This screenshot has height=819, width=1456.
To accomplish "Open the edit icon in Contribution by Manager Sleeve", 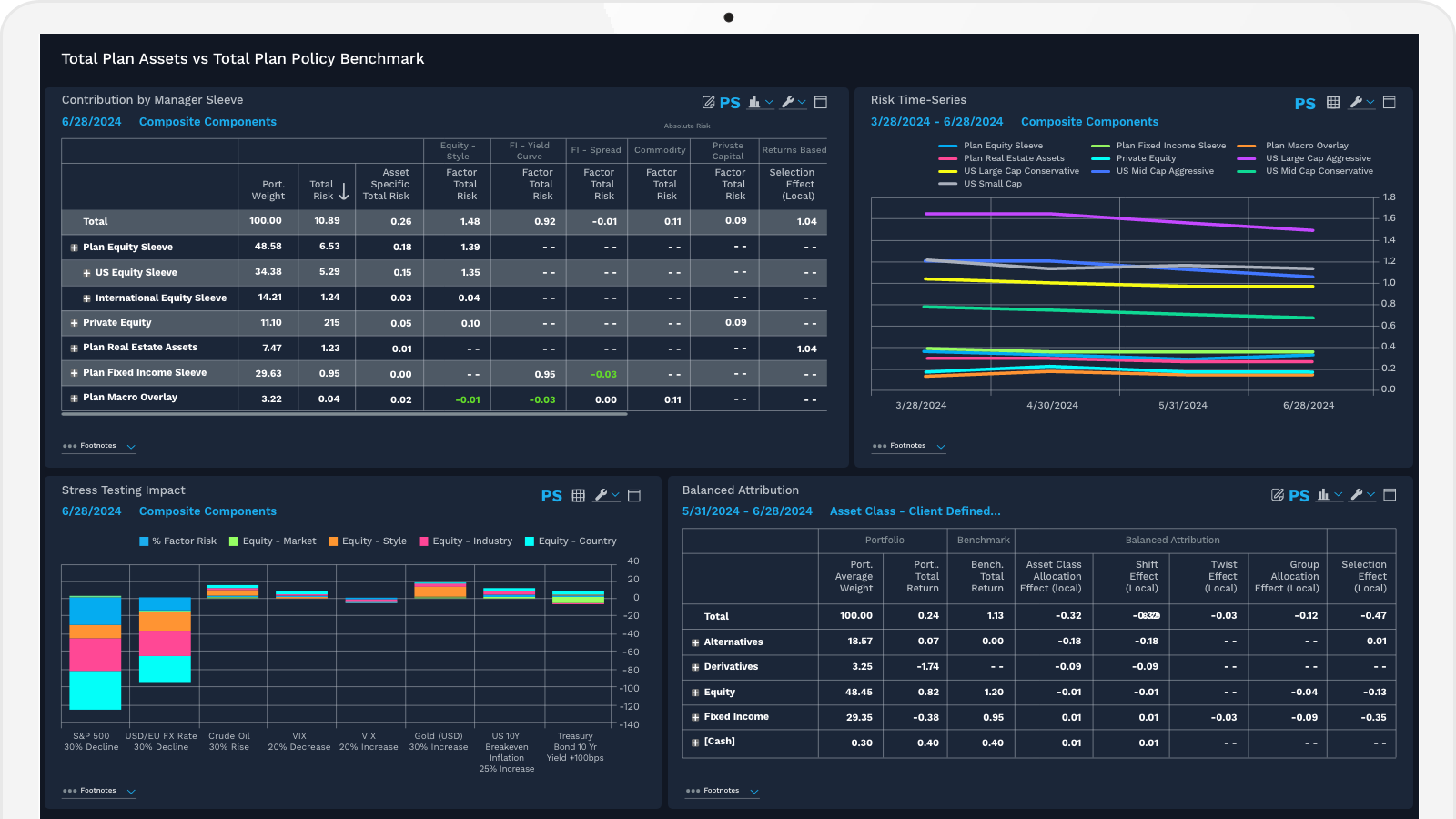I will [x=711, y=102].
